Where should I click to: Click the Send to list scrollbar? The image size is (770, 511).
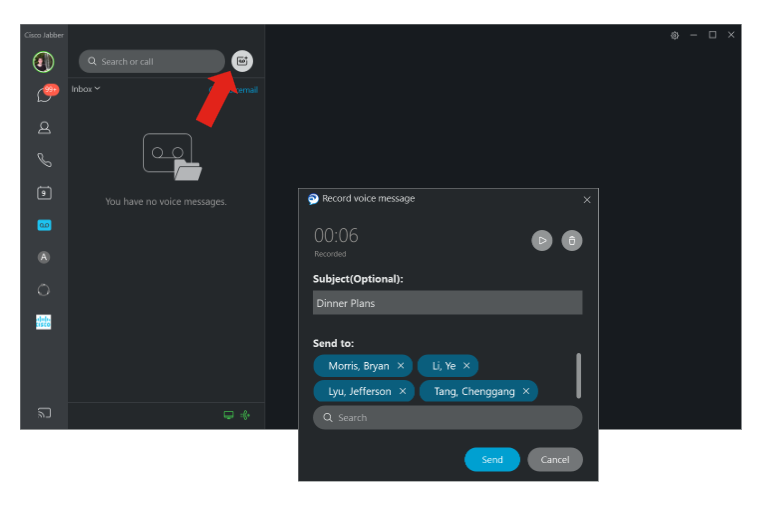578,376
